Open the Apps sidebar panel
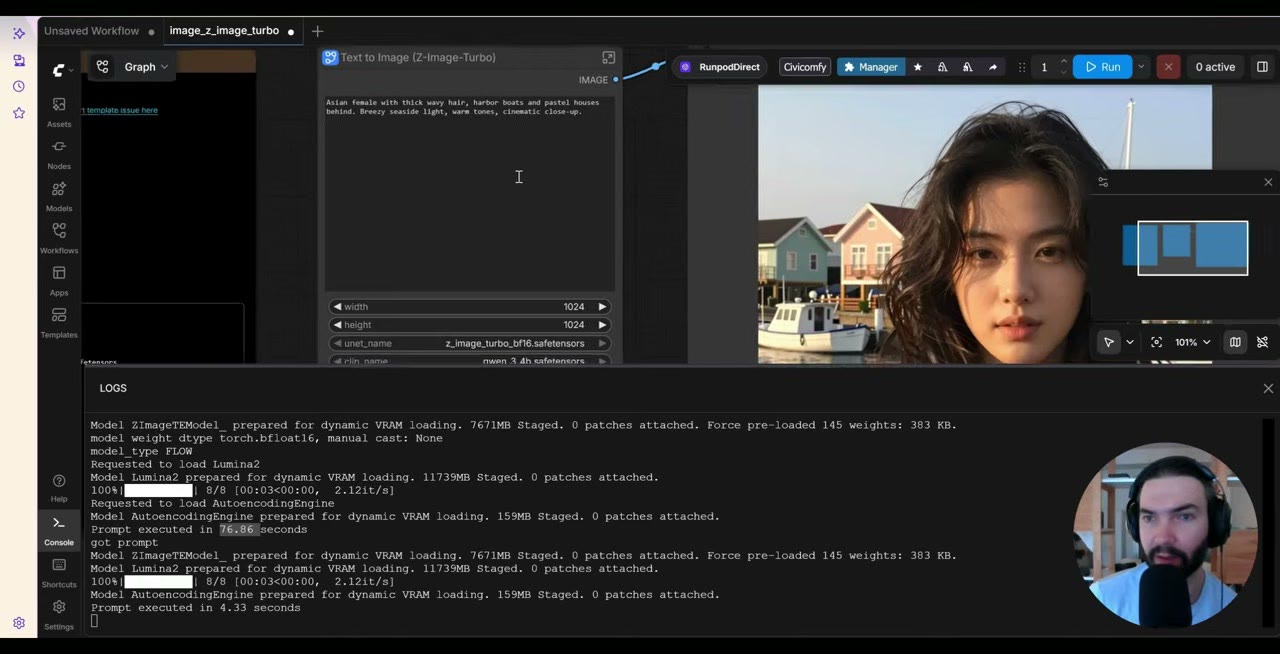The height and width of the screenshot is (654, 1280). (59, 280)
